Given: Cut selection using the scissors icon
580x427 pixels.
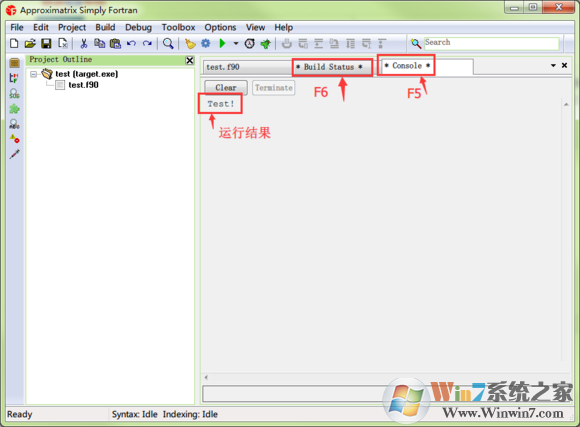Looking at the screenshot, I should [x=84, y=44].
